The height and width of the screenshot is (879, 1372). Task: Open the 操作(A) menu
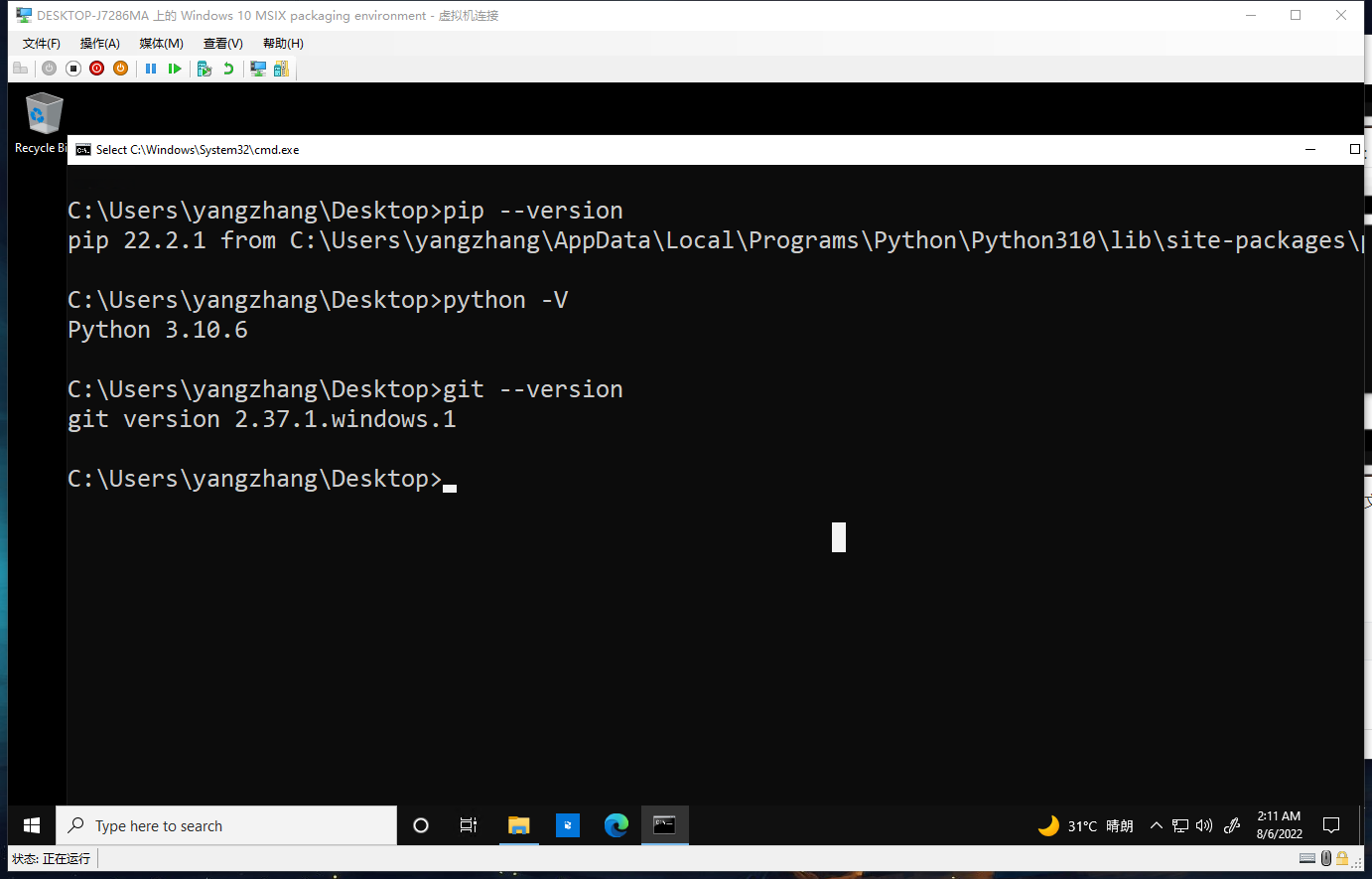(100, 44)
